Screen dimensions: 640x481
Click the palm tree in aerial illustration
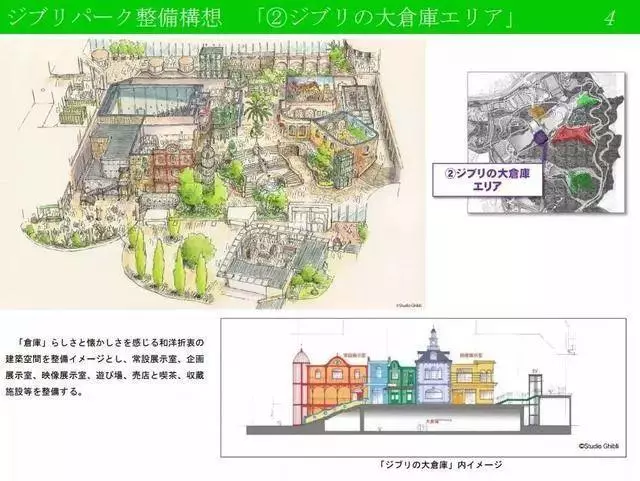257,112
